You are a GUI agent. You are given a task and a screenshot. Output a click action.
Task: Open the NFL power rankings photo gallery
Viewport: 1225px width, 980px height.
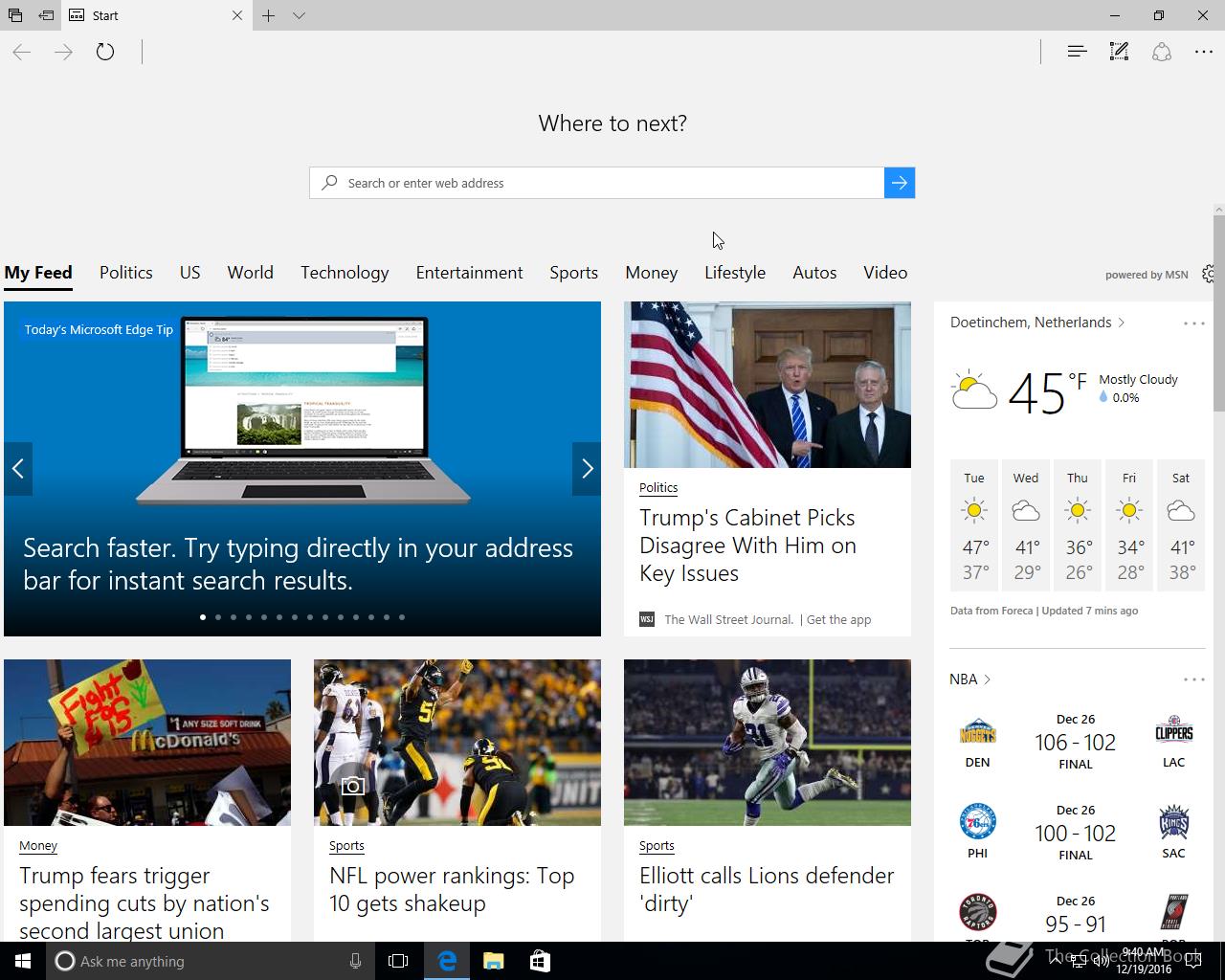tap(457, 743)
